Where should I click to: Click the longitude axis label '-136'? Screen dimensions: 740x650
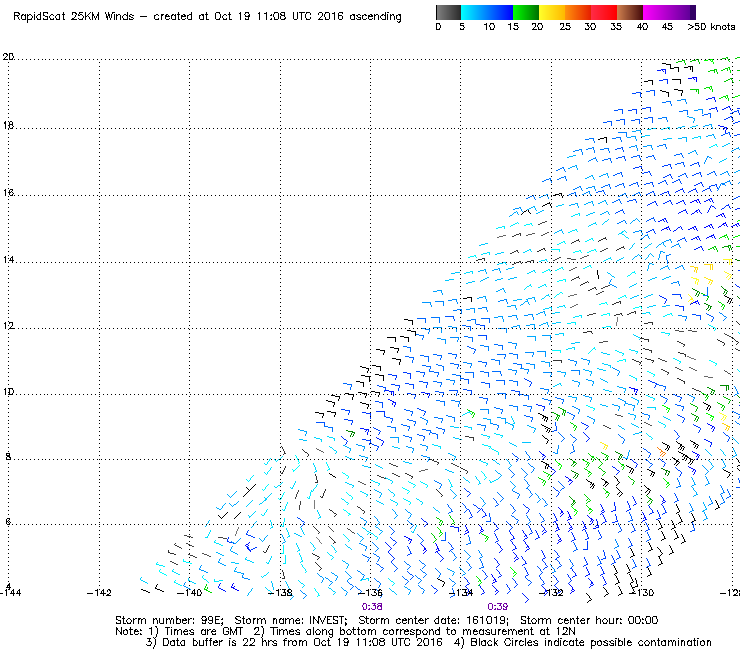point(370,592)
